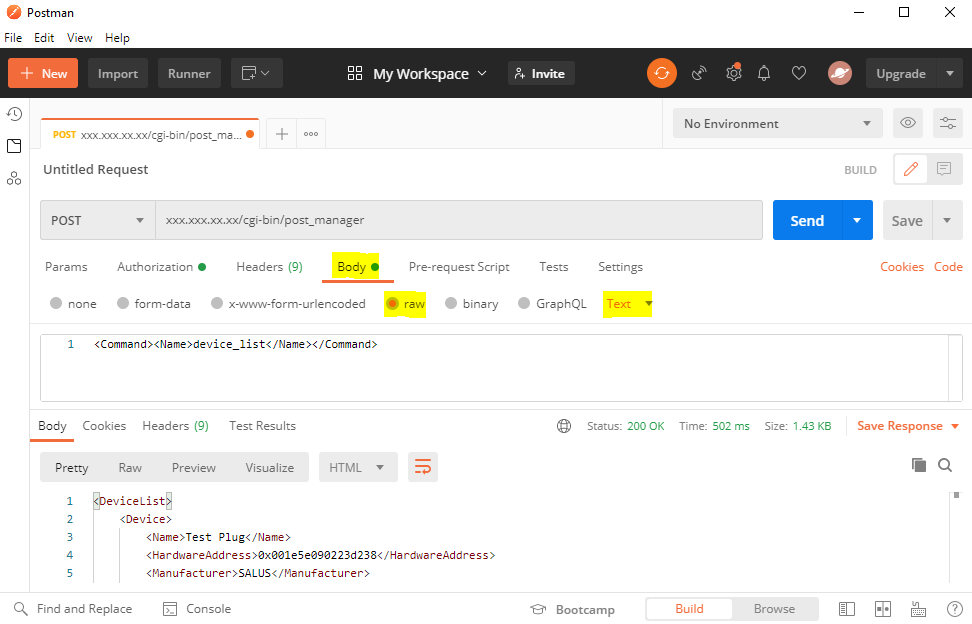Open the Runner button
The height and width of the screenshot is (624, 972).
point(189,73)
